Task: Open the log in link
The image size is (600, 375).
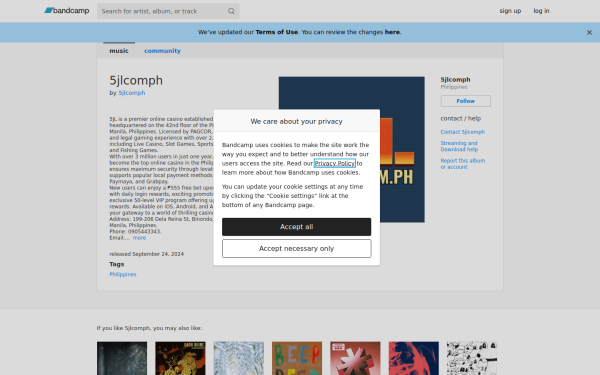Action: tap(541, 11)
